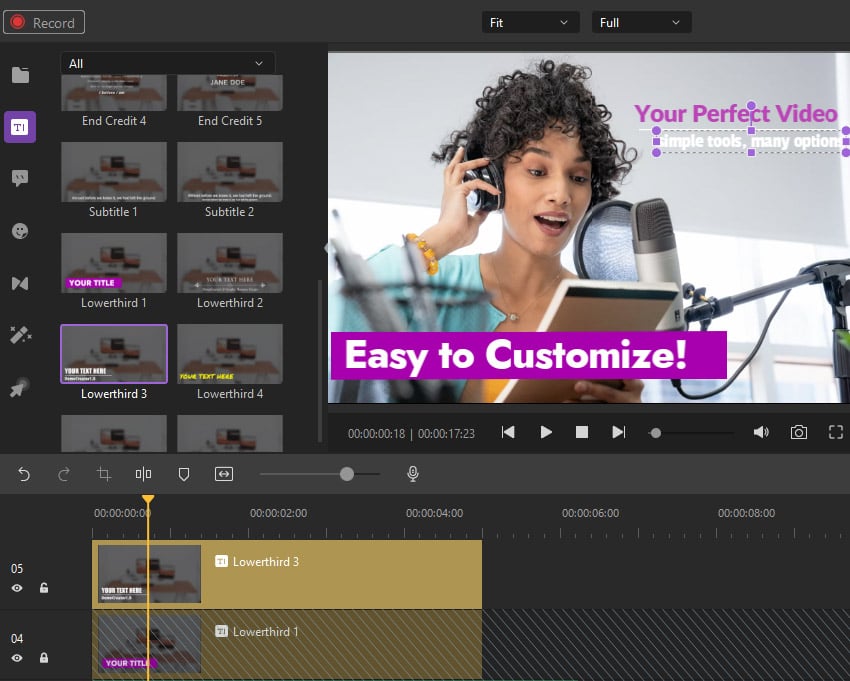Lock track 04 with the padlock toggle
The height and width of the screenshot is (681, 850).
click(43, 658)
